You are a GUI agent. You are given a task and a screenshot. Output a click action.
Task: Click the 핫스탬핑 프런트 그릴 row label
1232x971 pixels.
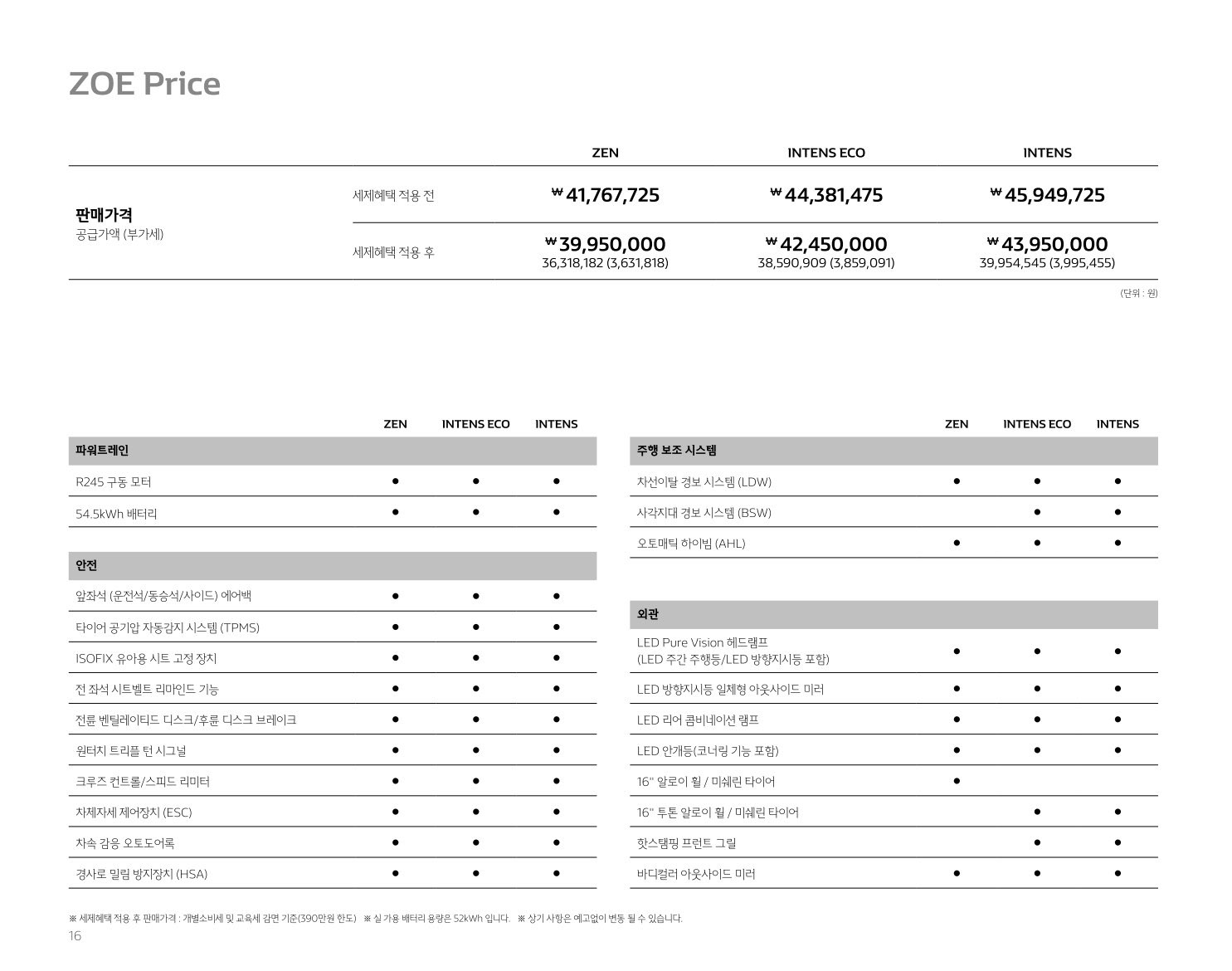point(686,843)
